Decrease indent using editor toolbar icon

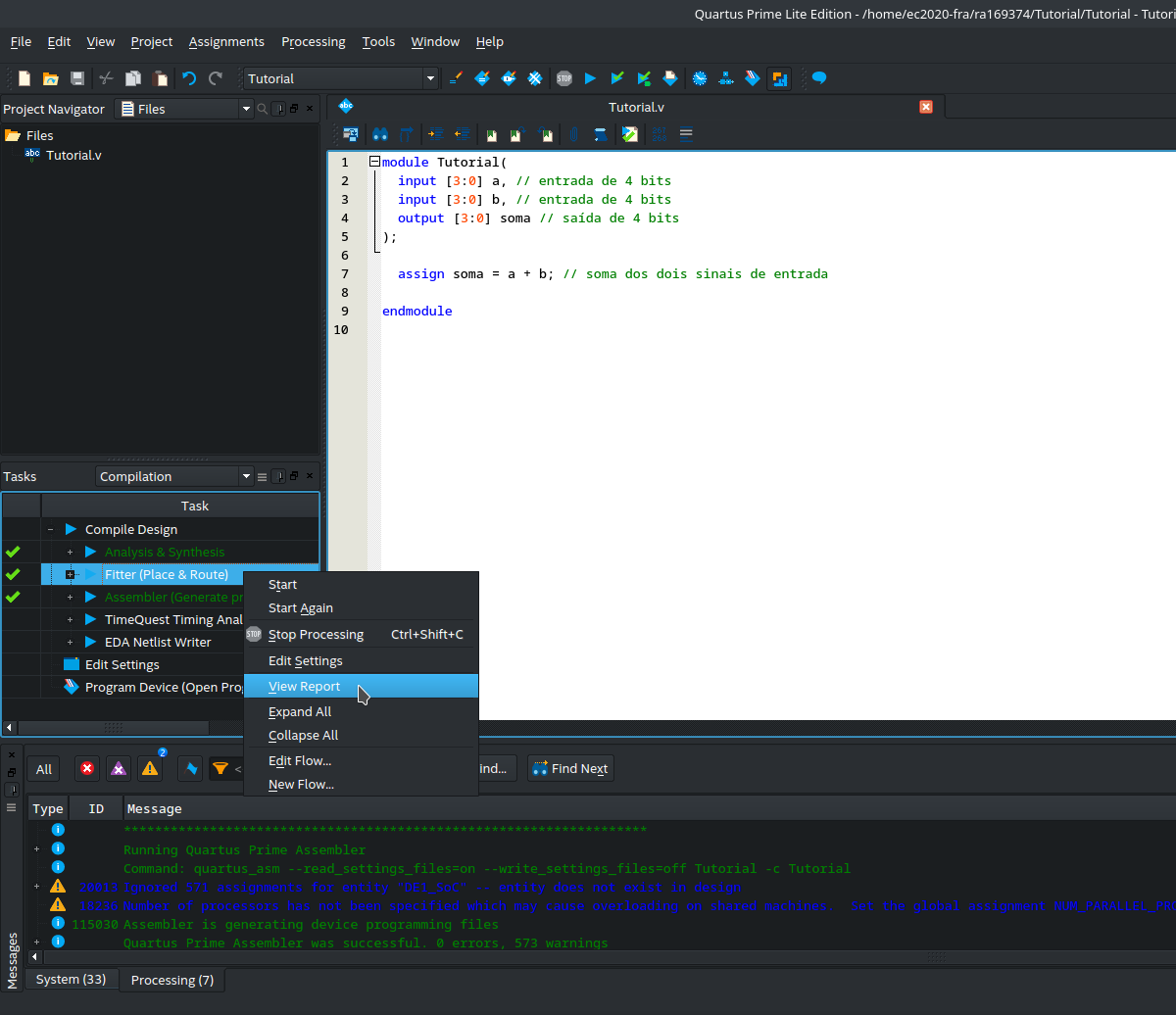pos(462,134)
